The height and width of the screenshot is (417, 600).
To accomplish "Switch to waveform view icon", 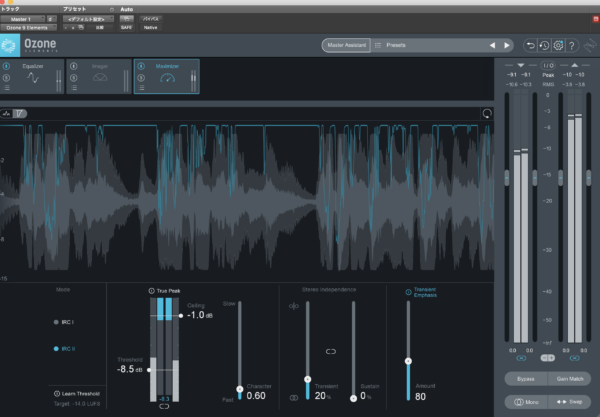I will [7, 114].
